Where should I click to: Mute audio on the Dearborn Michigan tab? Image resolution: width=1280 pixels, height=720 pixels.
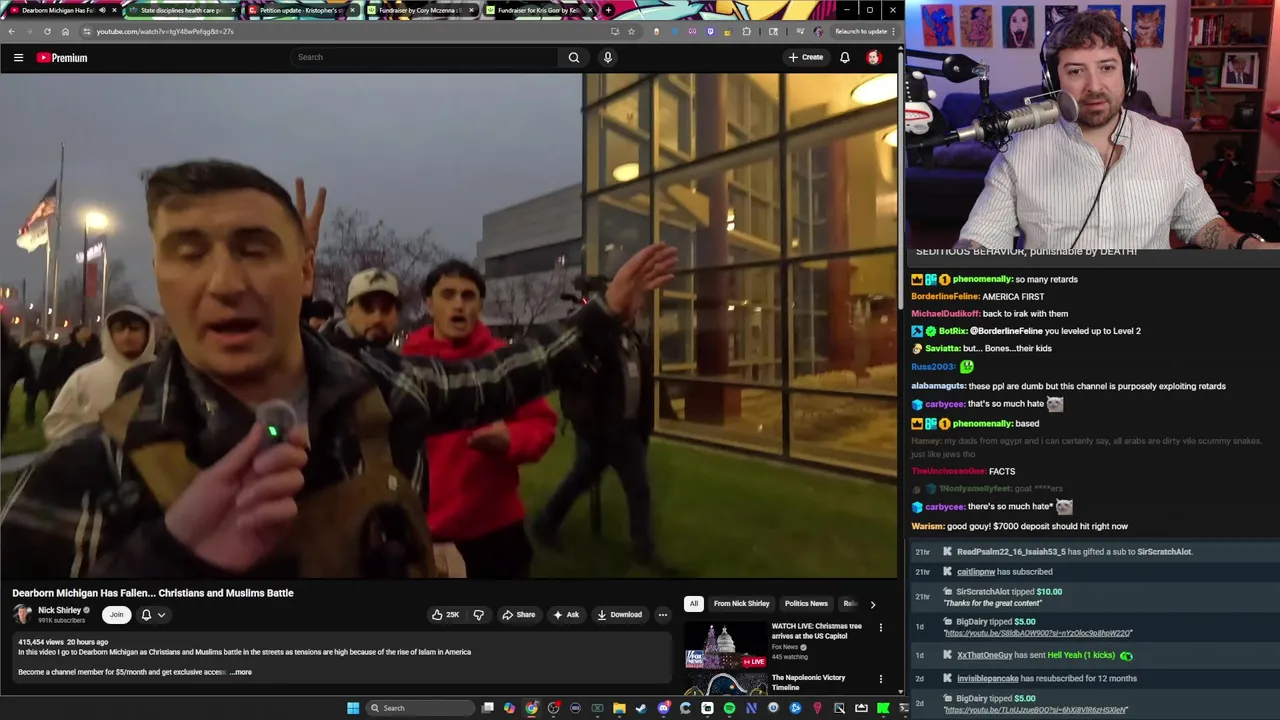click(x=101, y=10)
